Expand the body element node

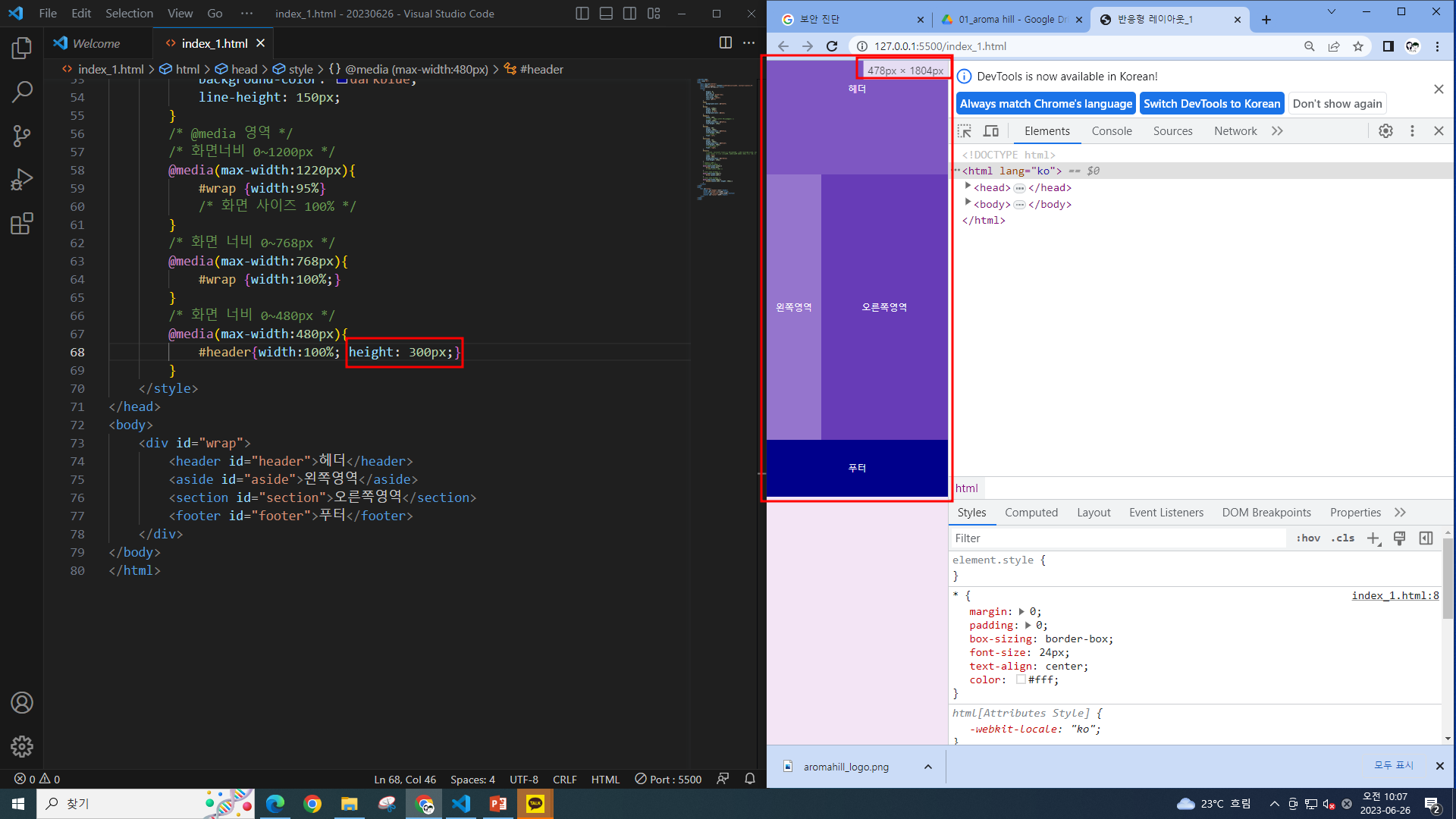coord(968,203)
